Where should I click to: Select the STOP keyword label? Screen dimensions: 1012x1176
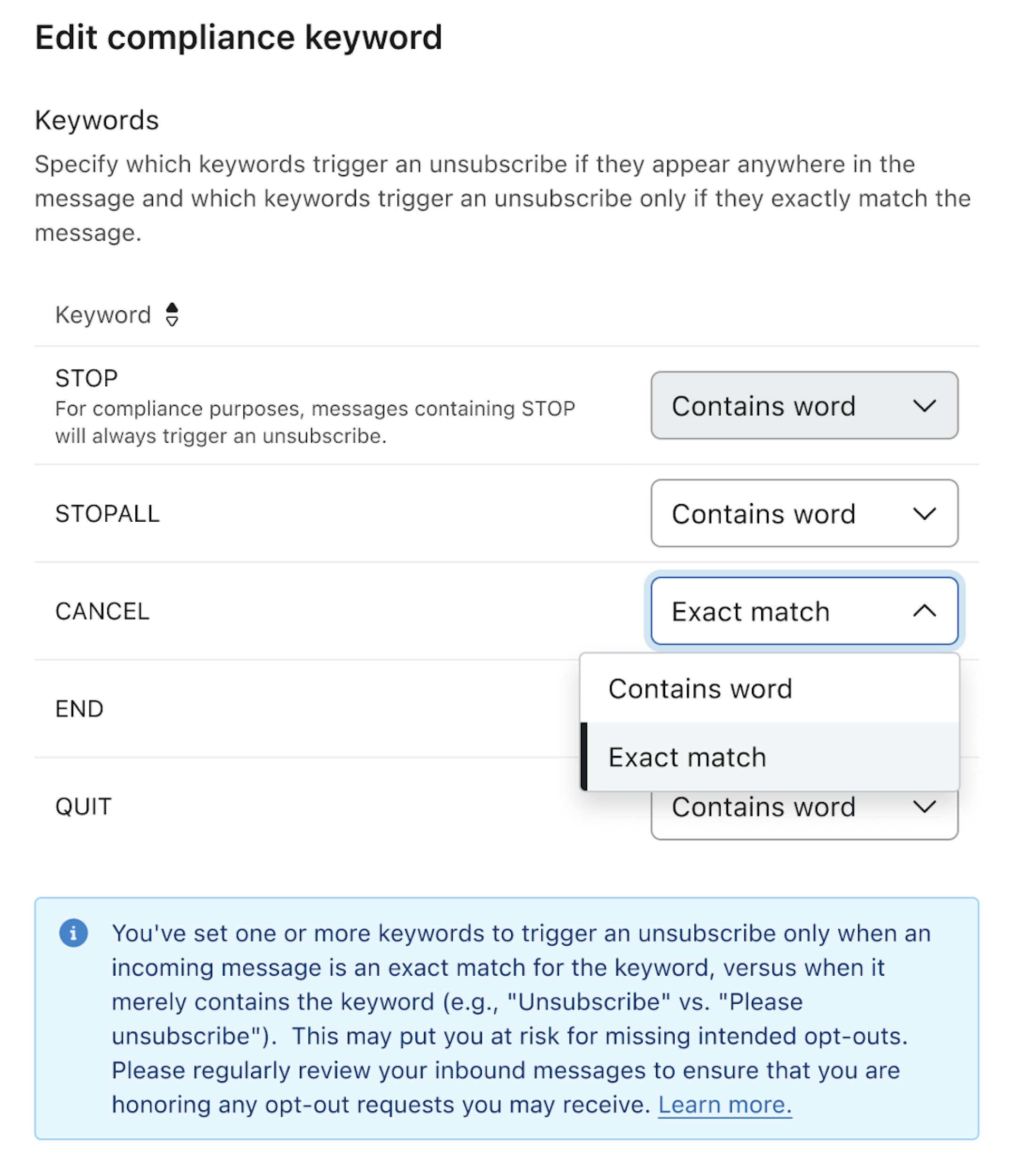pos(86,378)
